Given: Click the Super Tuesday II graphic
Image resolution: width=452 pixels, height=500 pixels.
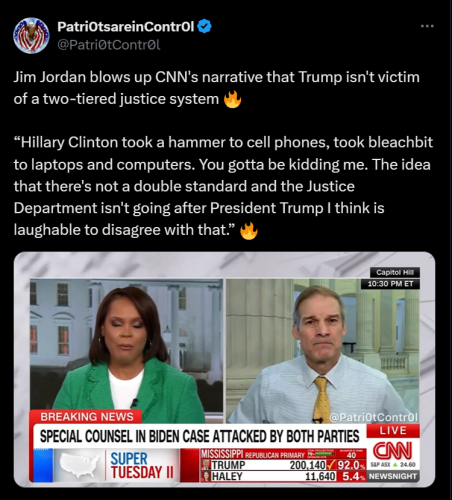Looking at the screenshot, I should coord(142,465).
